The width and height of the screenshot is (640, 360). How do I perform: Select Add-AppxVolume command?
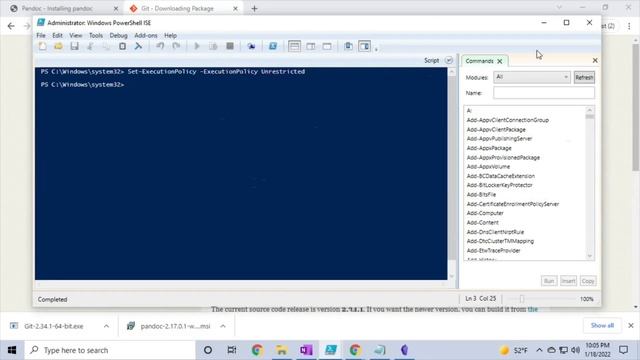tap(488, 167)
